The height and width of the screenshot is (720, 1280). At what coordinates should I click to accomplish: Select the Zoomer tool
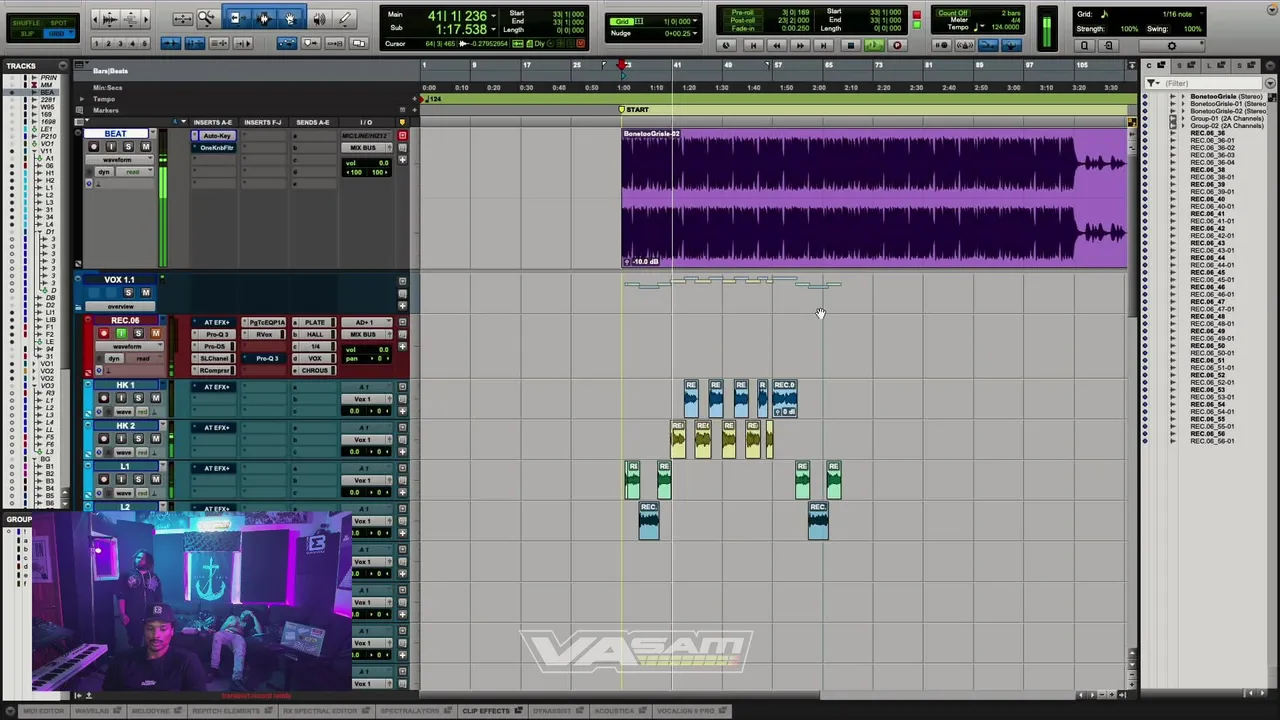(x=206, y=18)
